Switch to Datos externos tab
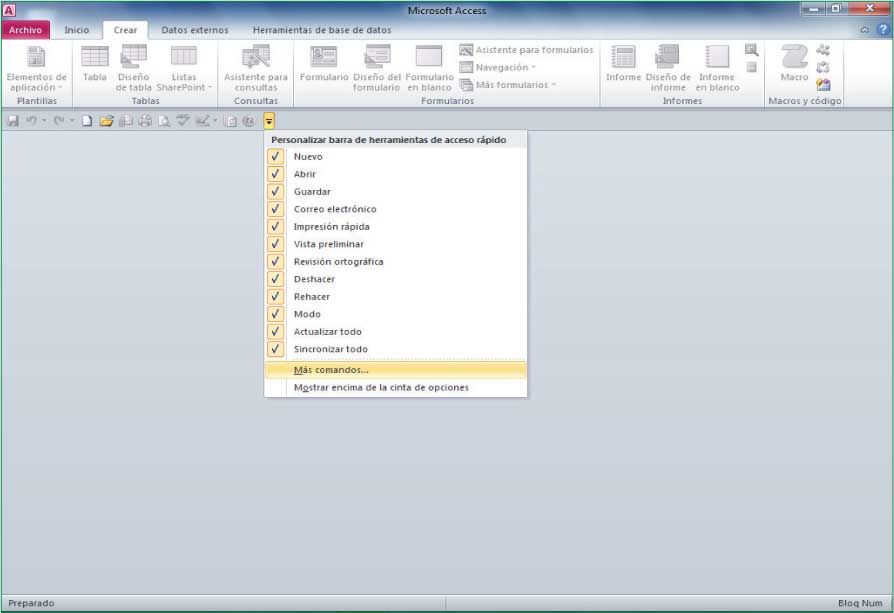Image resolution: width=894 pixels, height=613 pixels. coord(195,30)
